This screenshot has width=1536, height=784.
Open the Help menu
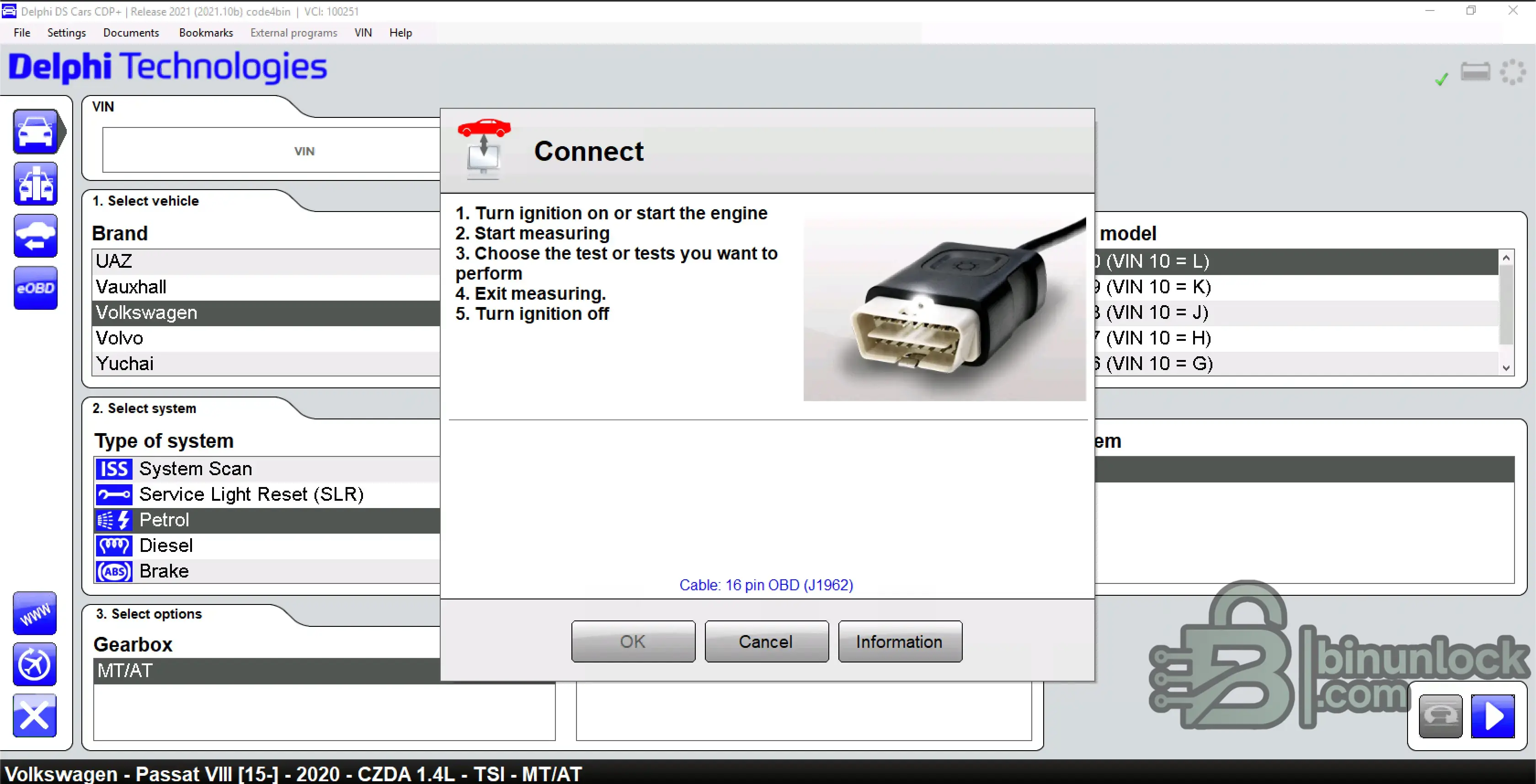point(401,33)
